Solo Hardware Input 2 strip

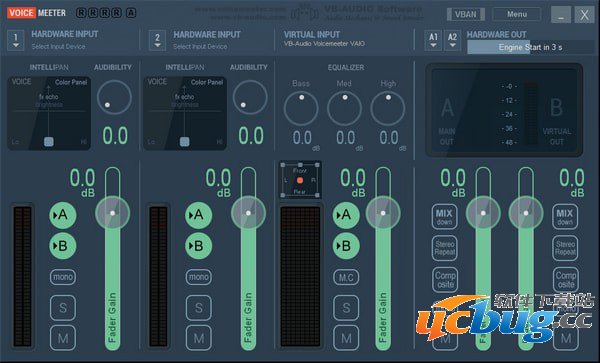pos(199,308)
